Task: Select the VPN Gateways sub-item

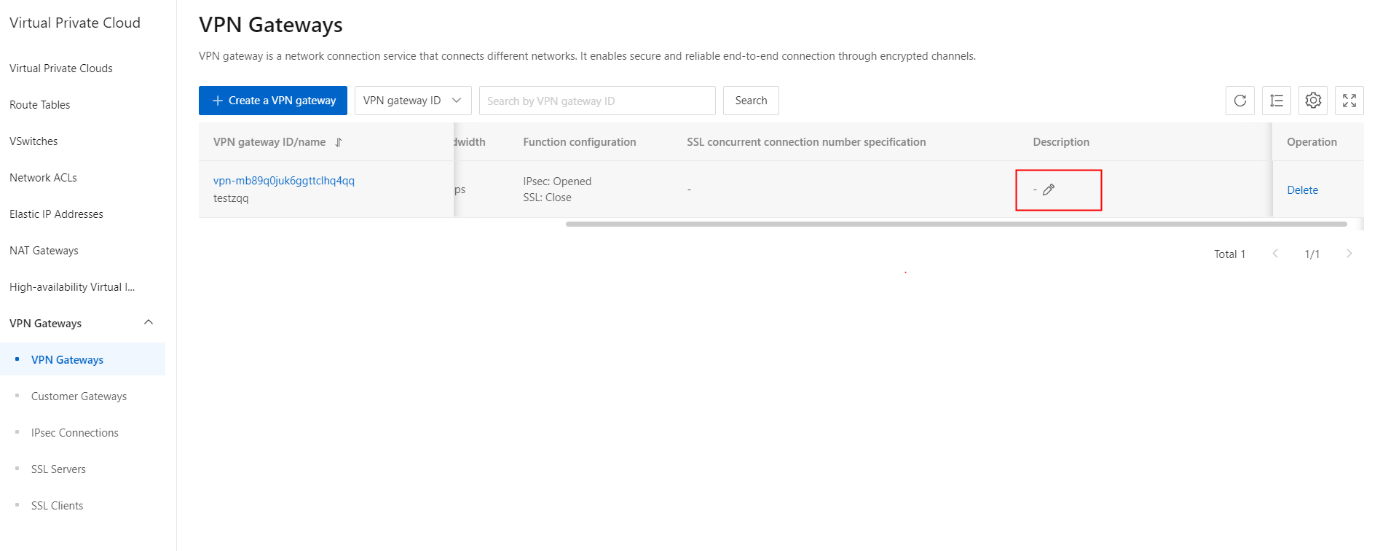Action: 67,360
